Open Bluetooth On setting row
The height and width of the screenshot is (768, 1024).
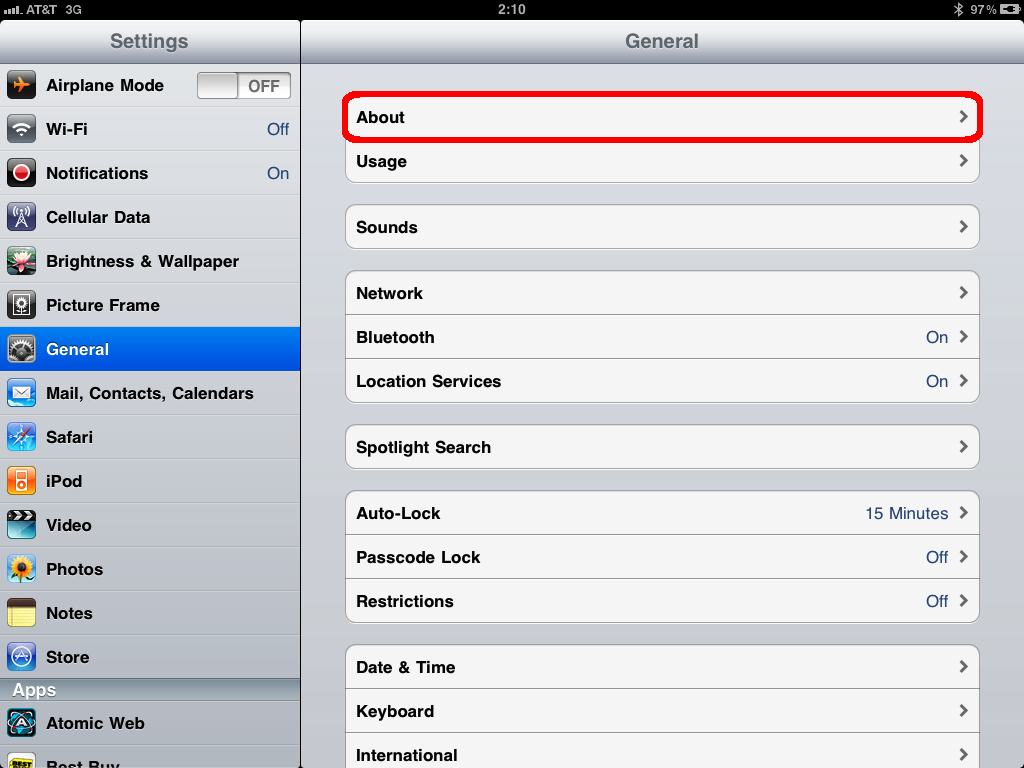pyautogui.click(x=662, y=337)
